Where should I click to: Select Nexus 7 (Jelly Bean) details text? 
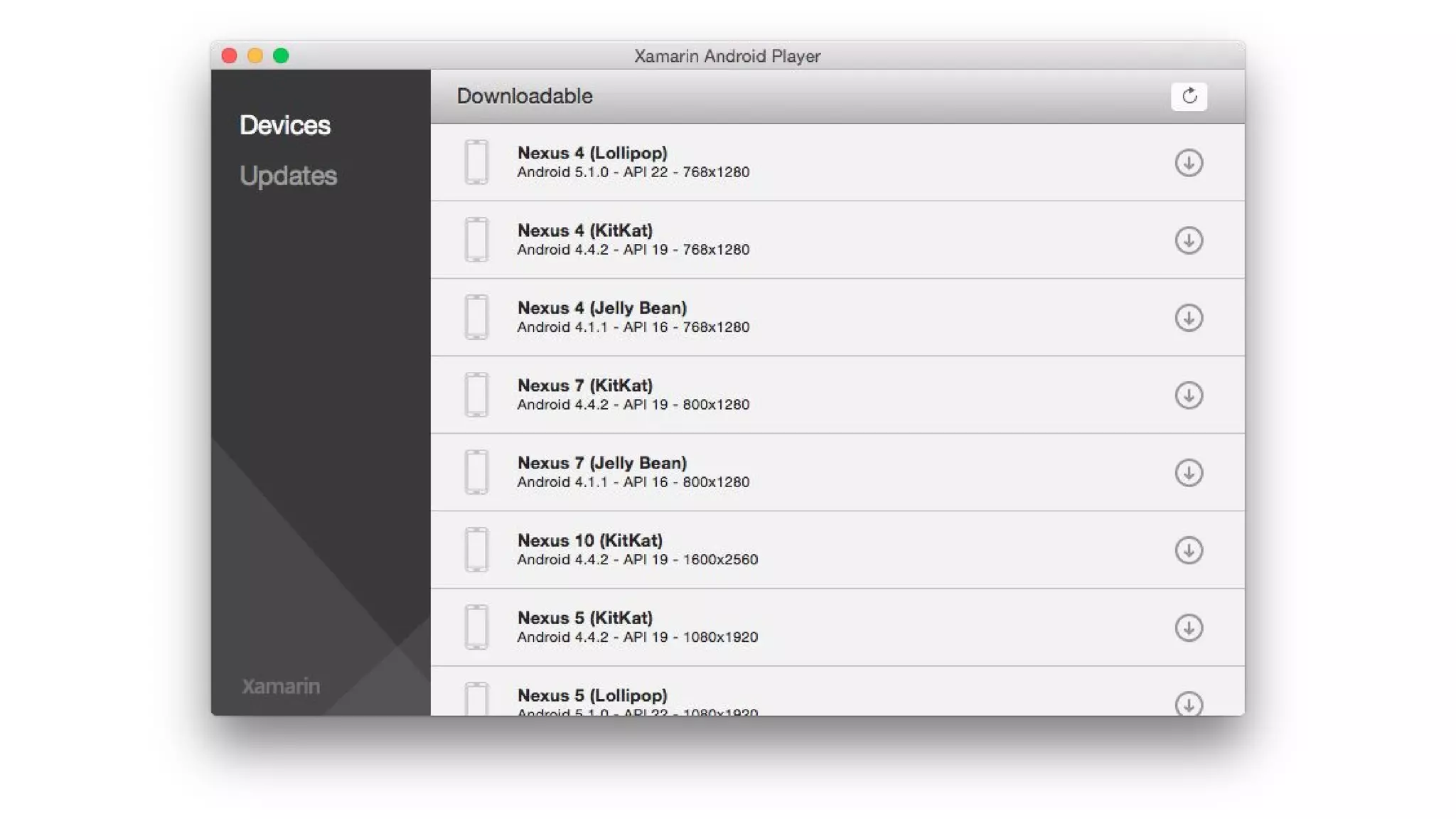[x=633, y=482]
